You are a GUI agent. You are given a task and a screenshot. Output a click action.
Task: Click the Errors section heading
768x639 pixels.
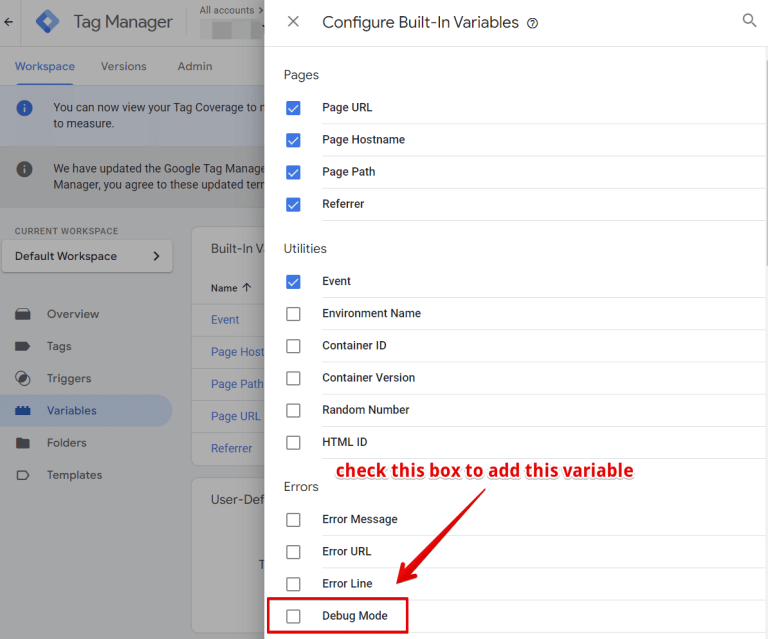click(x=301, y=487)
